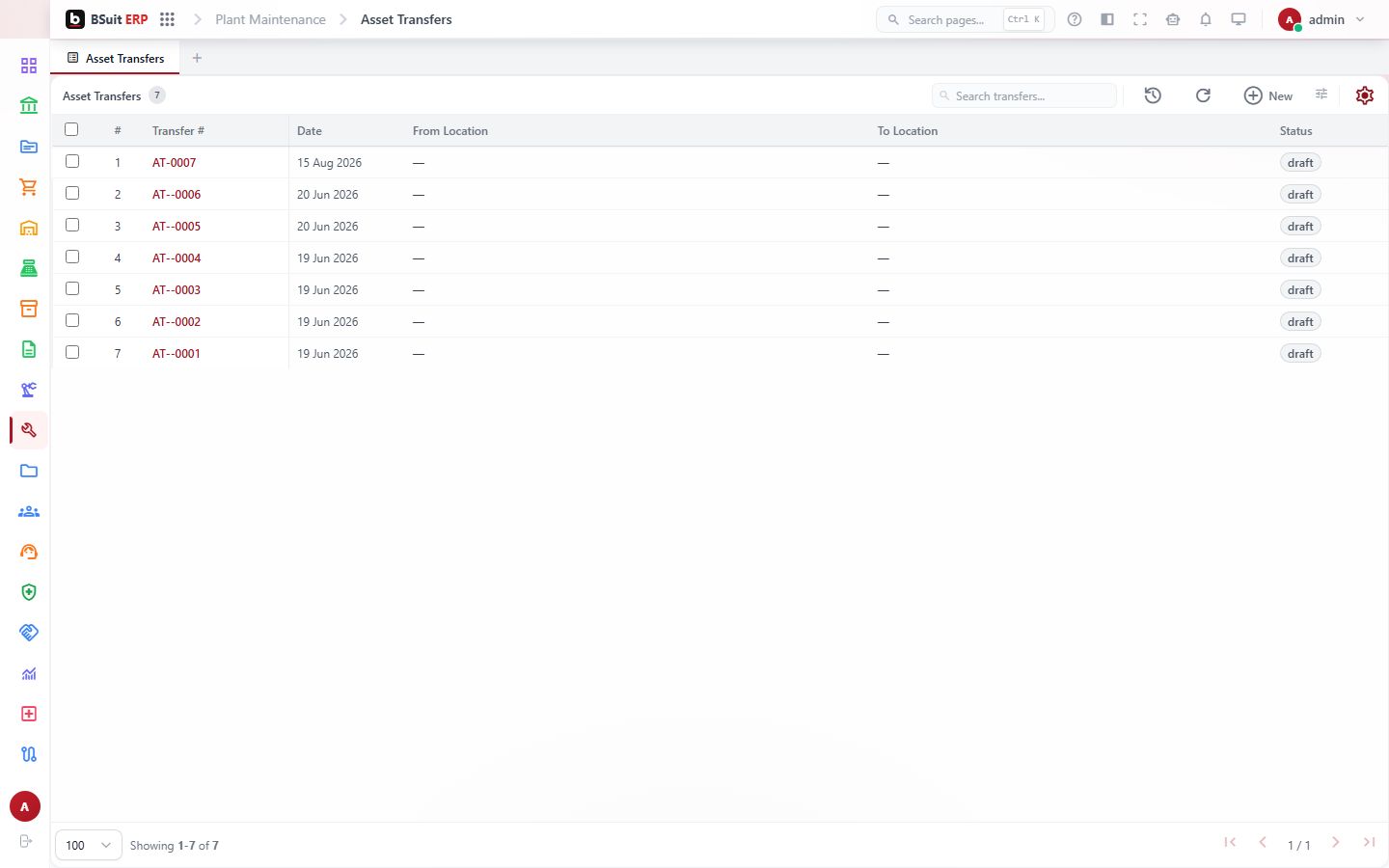The image size is (1389, 868).
Task: Expand the admin user menu
Action: (1321, 19)
